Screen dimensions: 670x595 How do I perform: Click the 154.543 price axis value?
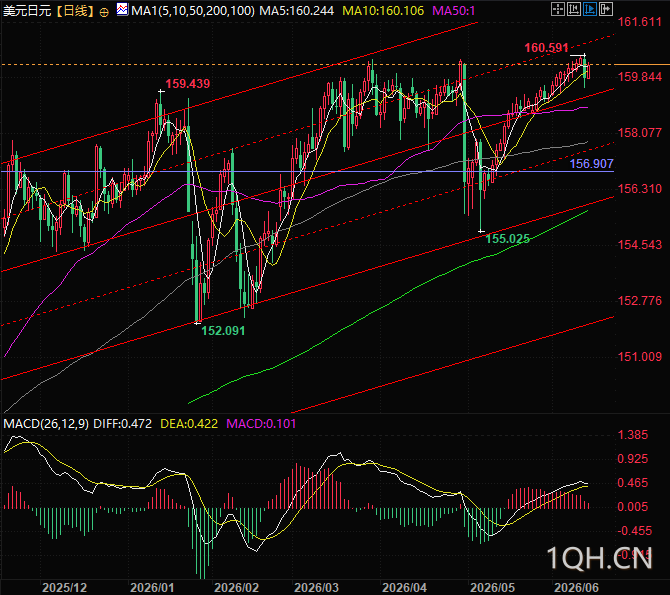pos(640,244)
